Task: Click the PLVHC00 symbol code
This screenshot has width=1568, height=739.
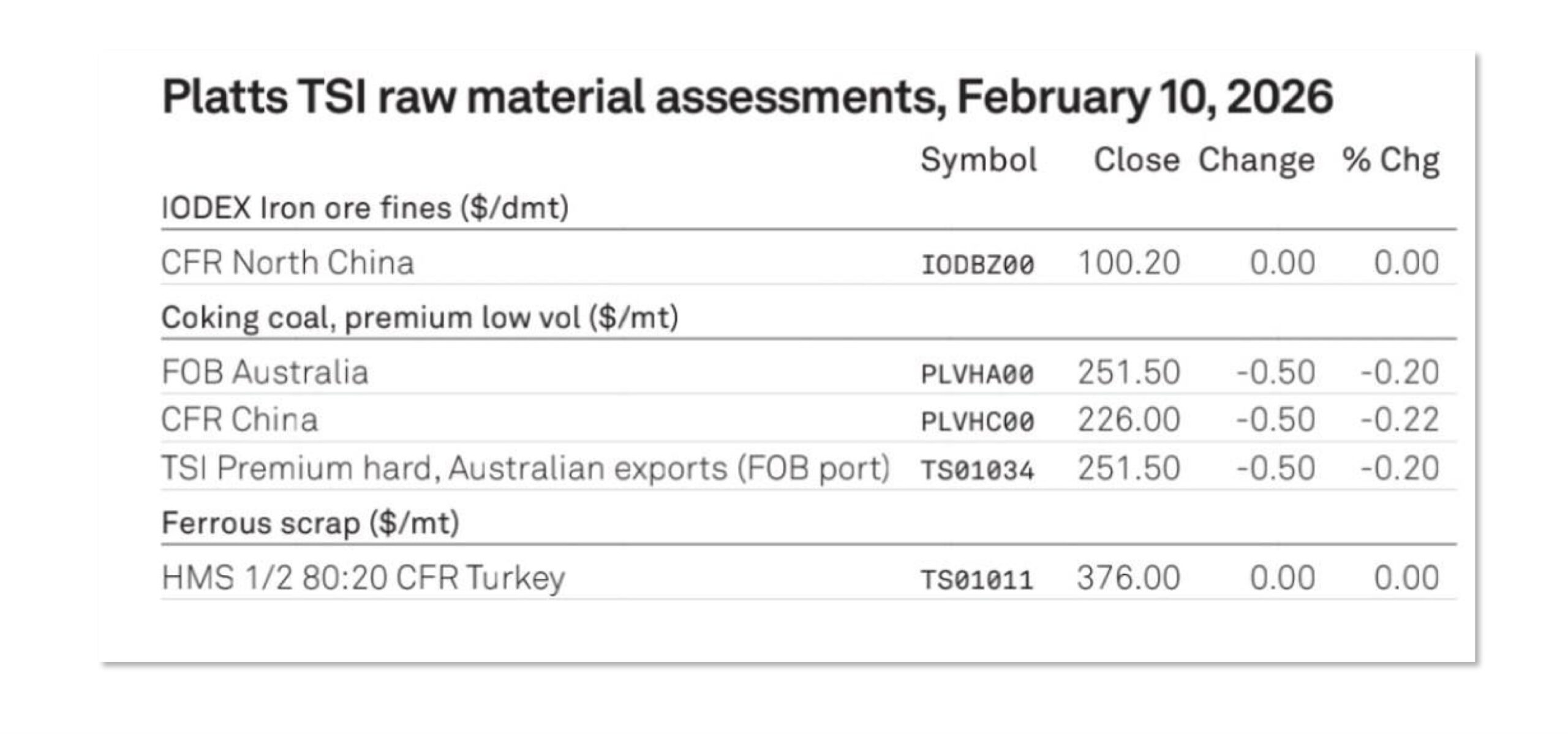Action: [978, 422]
